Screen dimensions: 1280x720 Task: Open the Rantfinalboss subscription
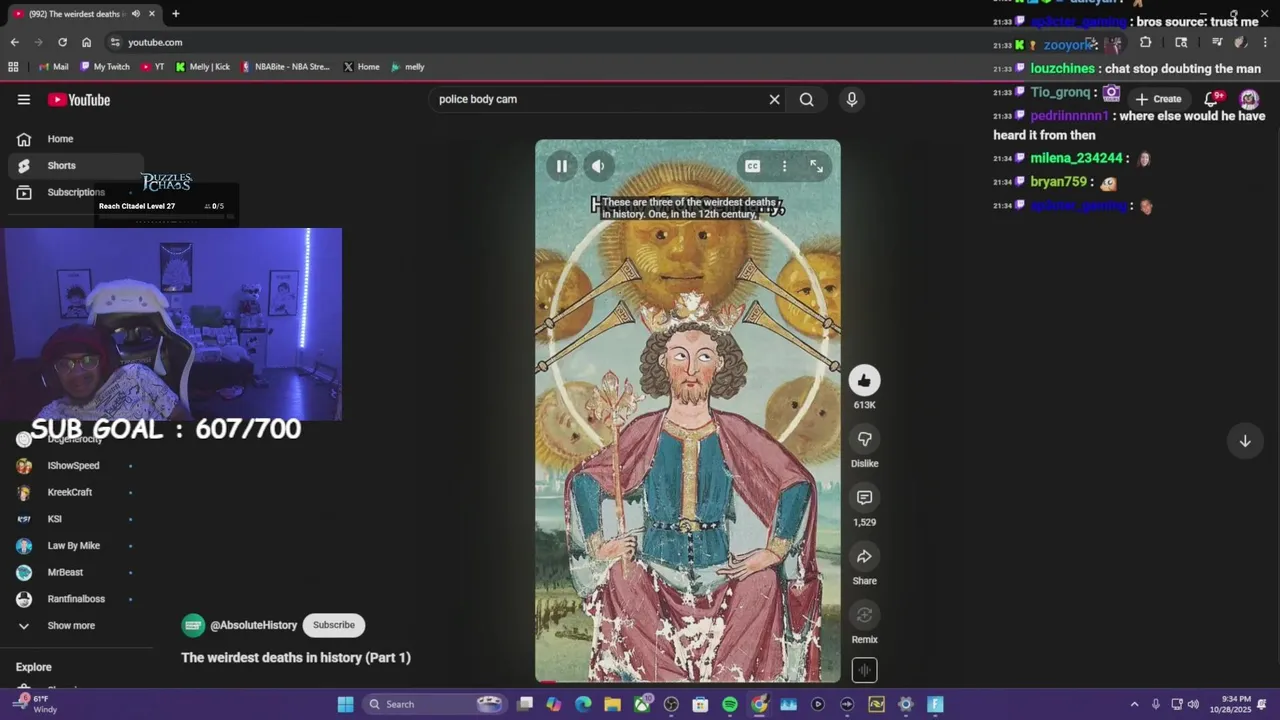click(x=75, y=599)
